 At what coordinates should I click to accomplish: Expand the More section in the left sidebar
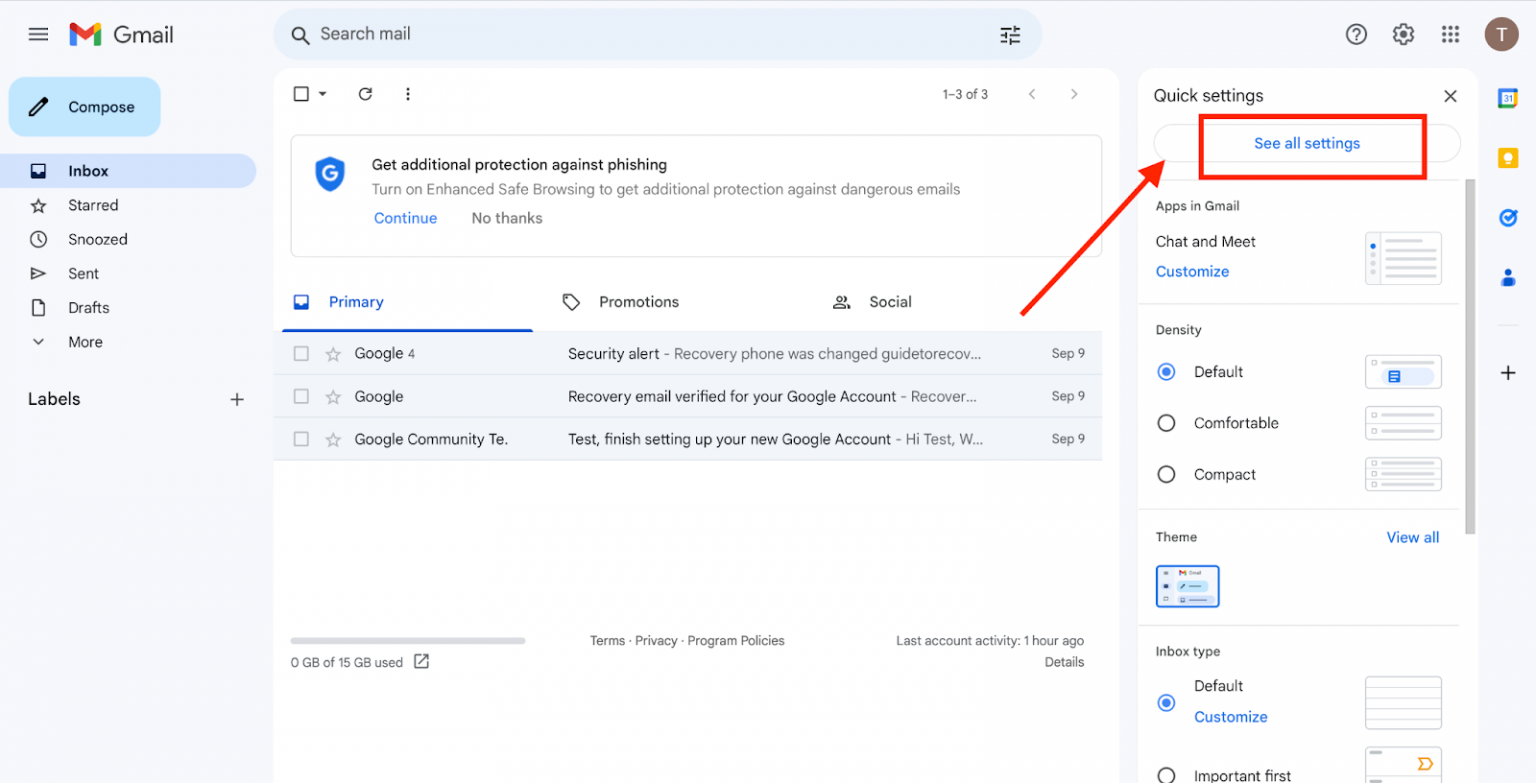pyautogui.click(x=85, y=341)
